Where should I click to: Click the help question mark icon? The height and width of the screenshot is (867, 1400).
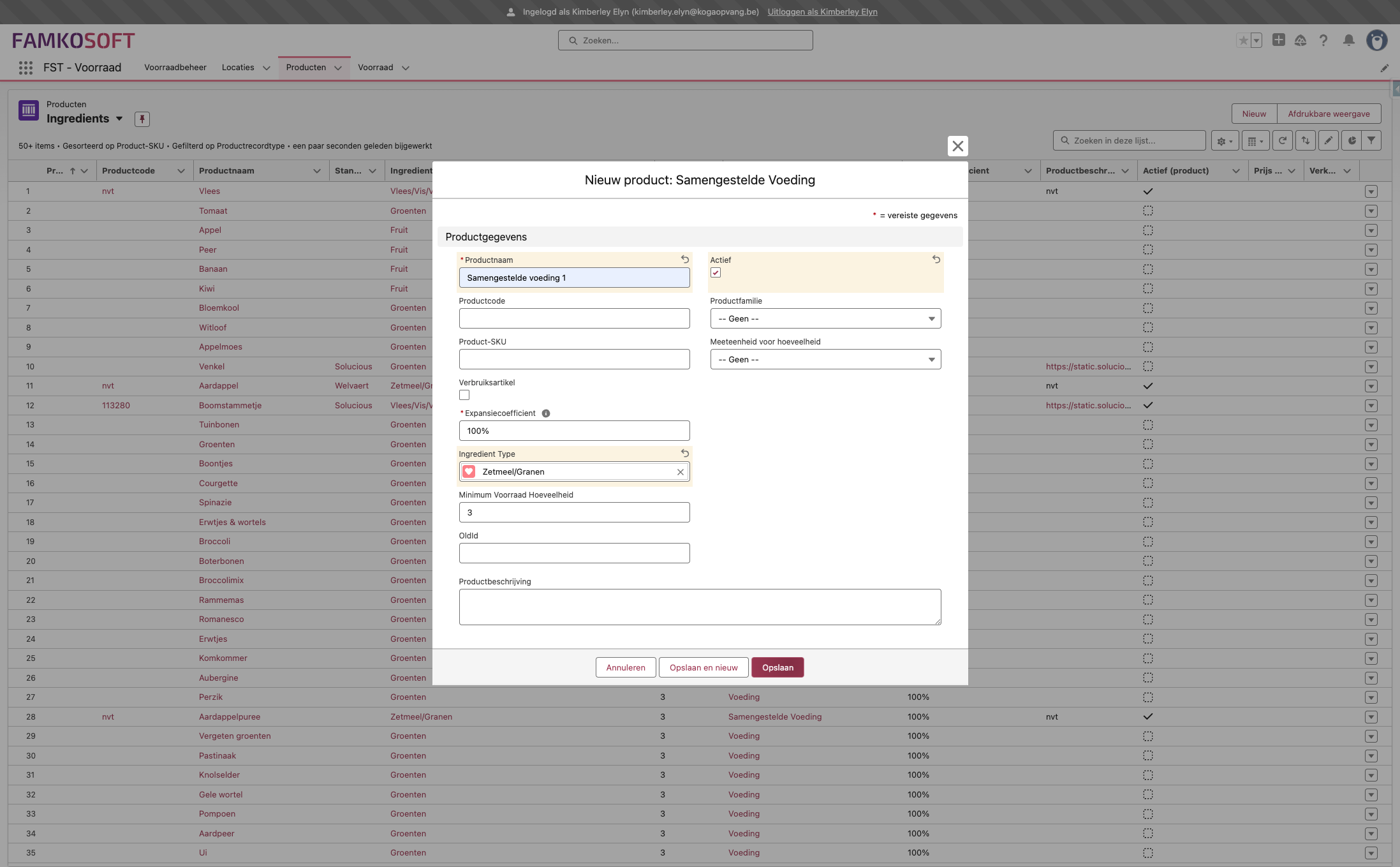click(1323, 40)
